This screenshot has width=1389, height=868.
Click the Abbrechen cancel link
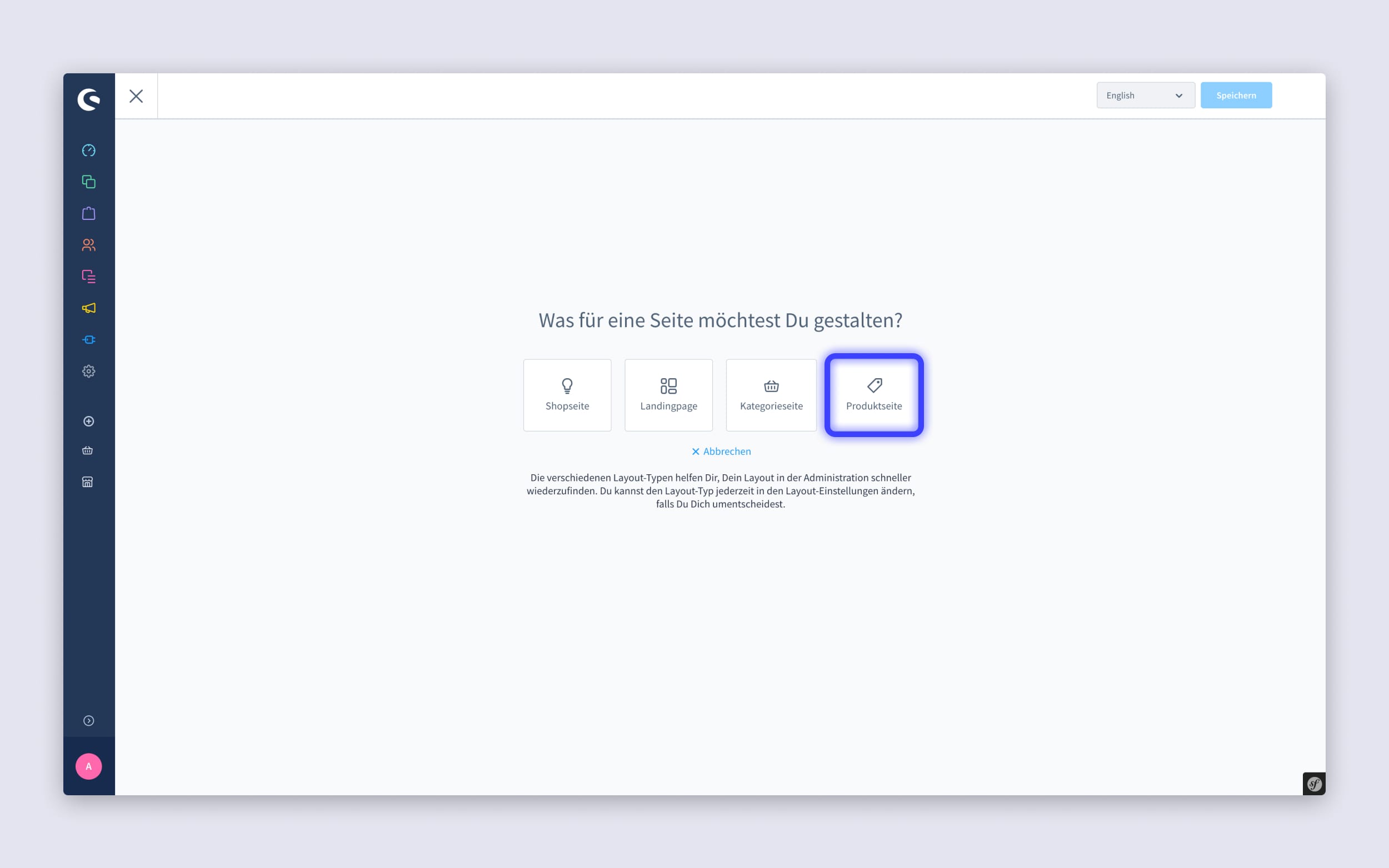pos(720,451)
